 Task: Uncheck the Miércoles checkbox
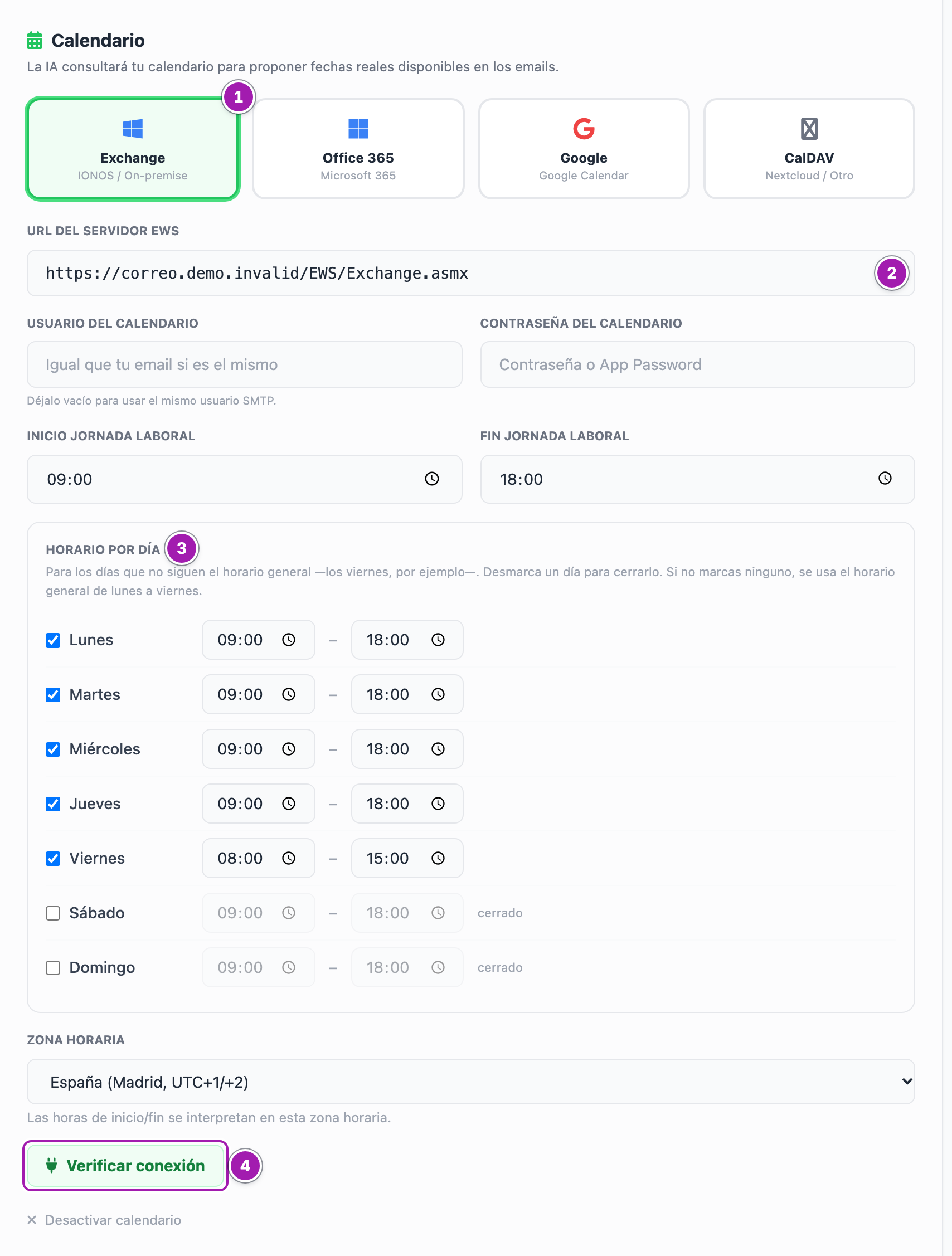click(53, 749)
